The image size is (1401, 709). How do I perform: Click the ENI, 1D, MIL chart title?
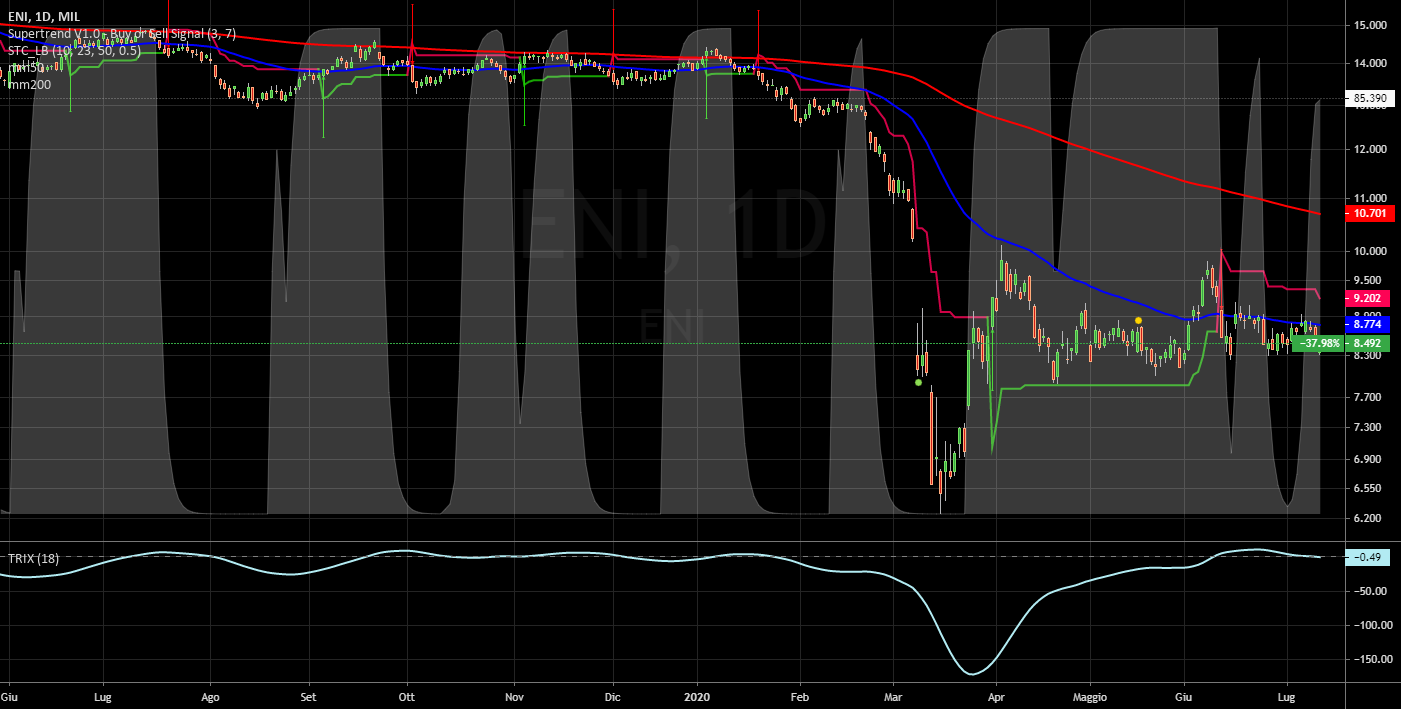(44, 16)
